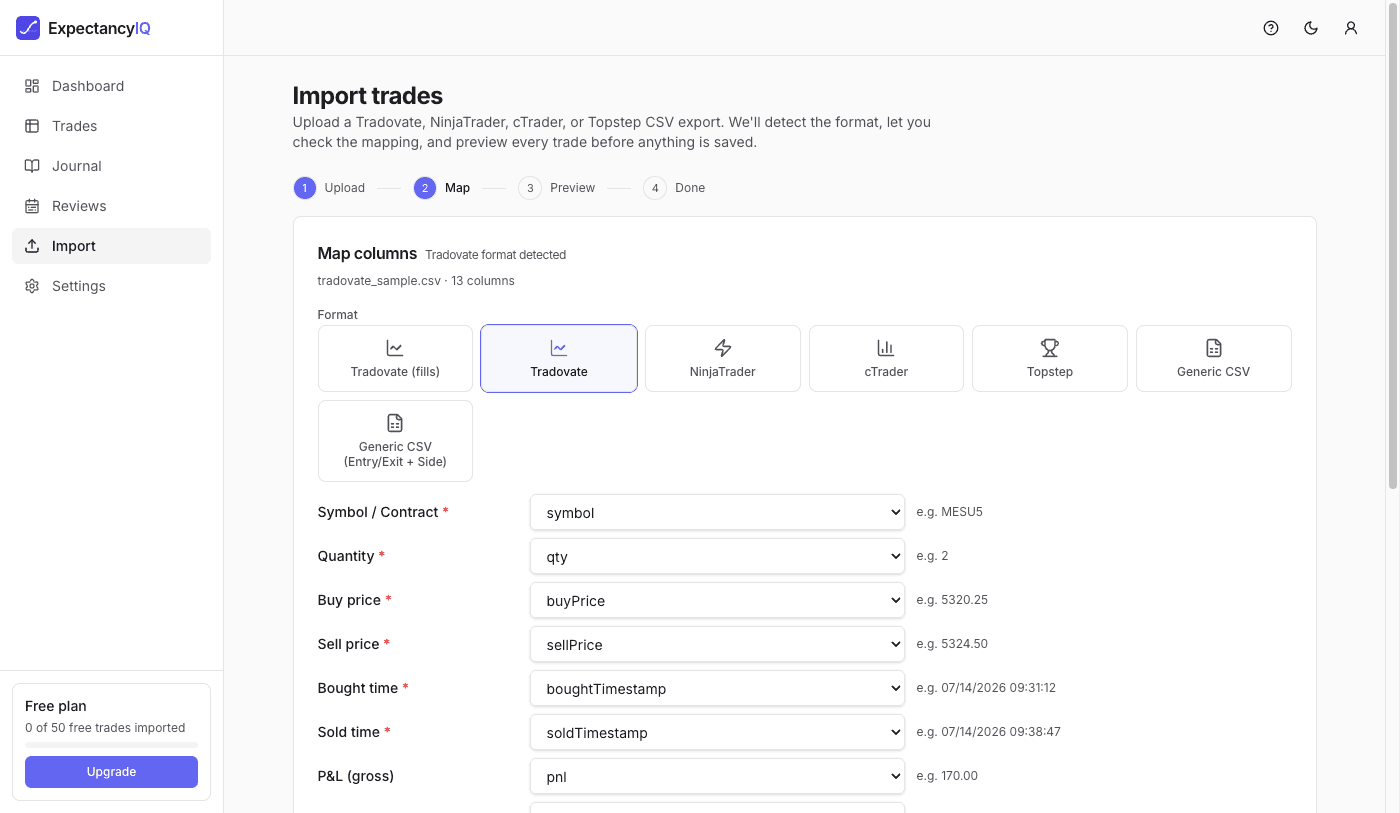Click the Topstep trophy icon

(x=1050, y=348)
